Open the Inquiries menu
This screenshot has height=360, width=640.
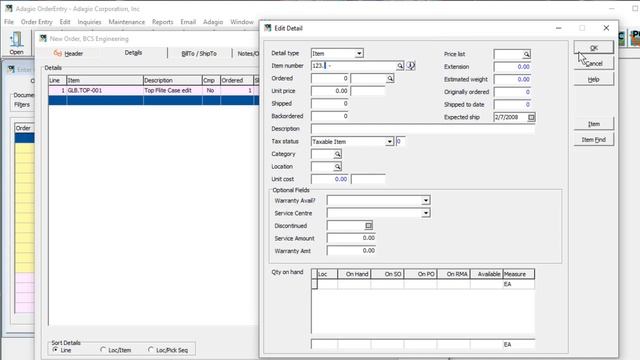(x=89, y=22)
